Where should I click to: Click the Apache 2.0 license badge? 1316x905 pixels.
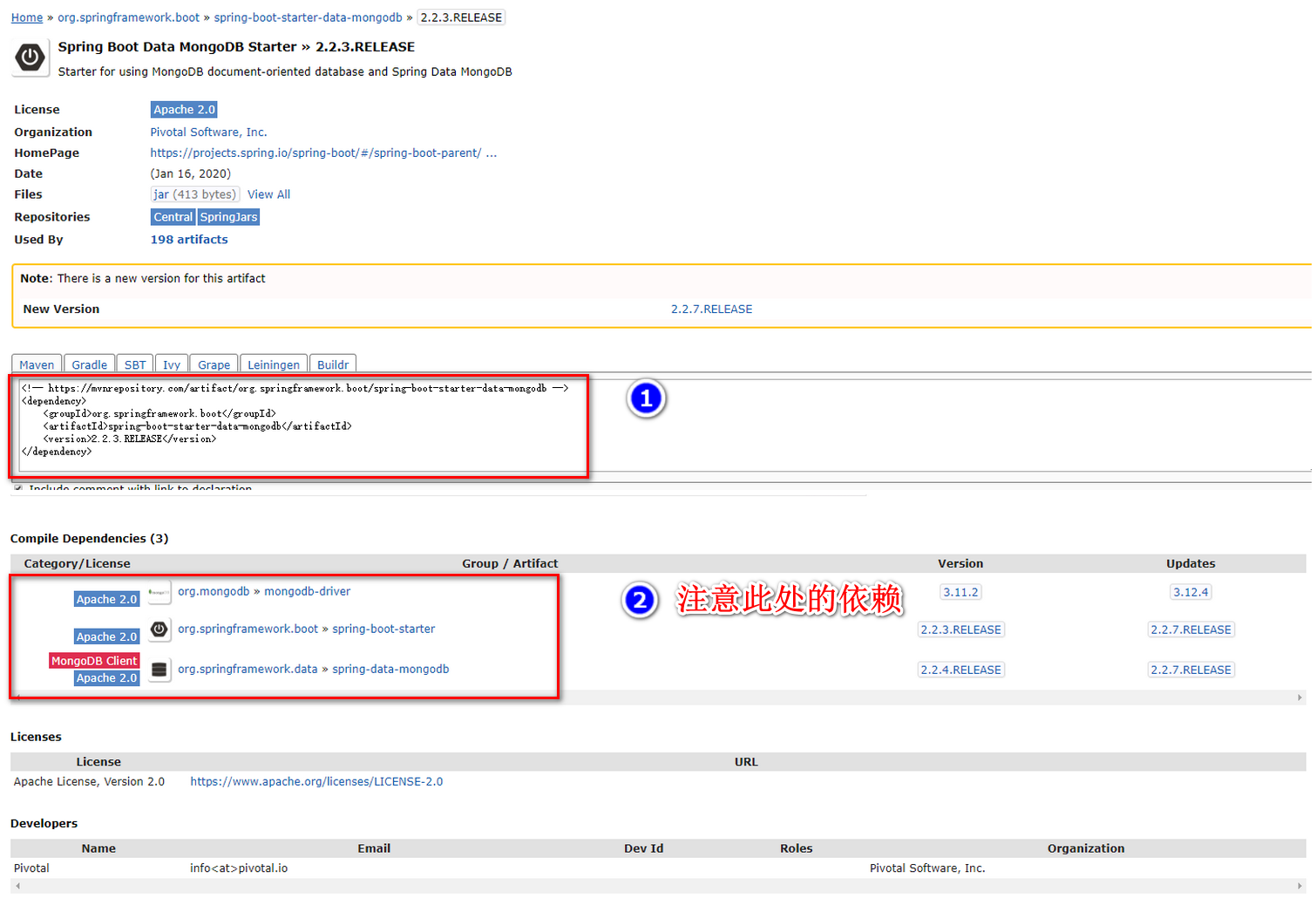pos(182,110)
